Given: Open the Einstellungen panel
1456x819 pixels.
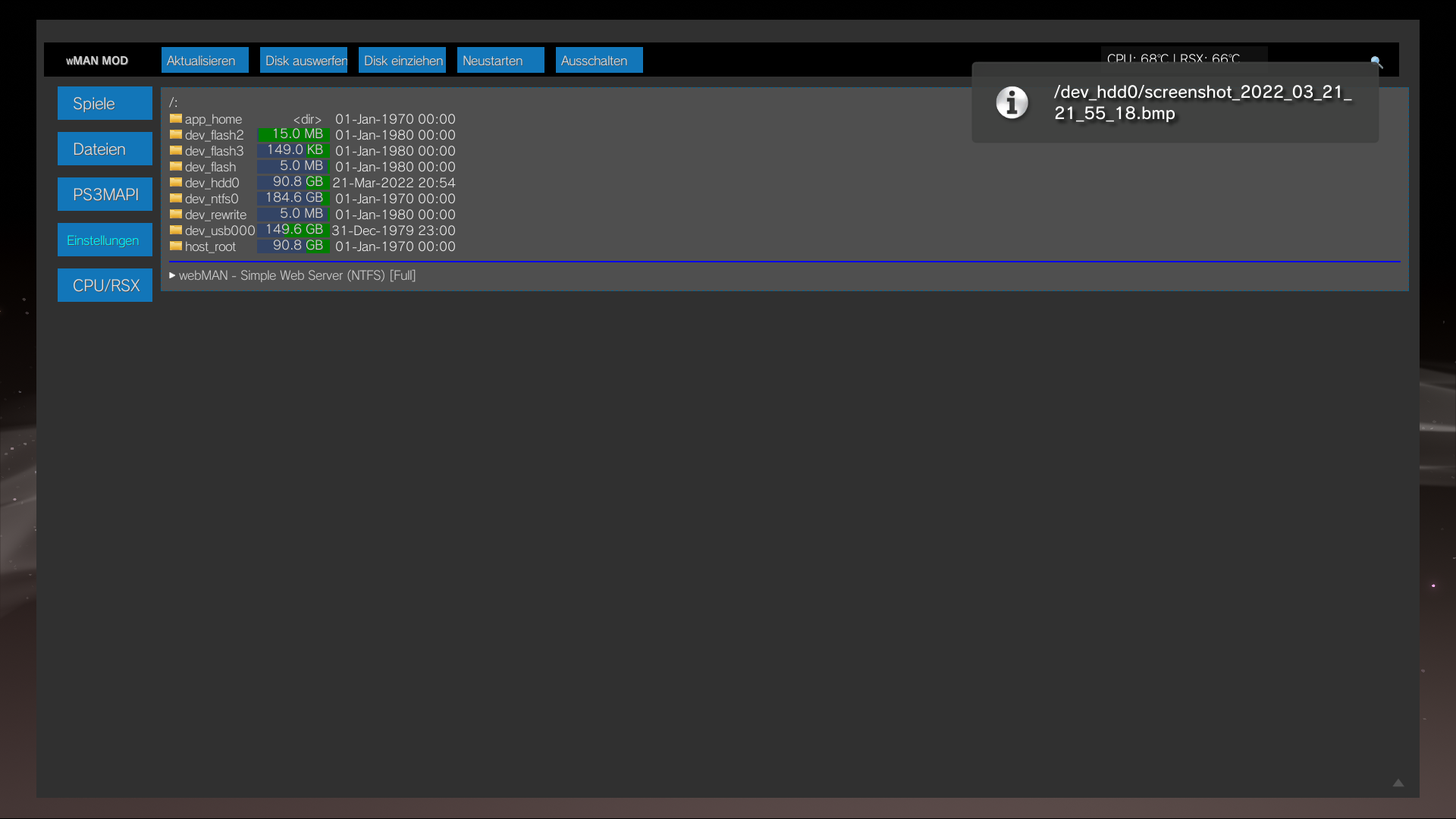Looking at the screenshot, I should click(x=104, y=240).
